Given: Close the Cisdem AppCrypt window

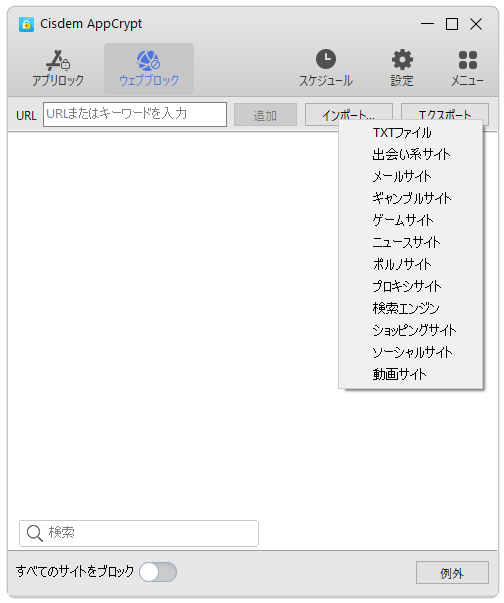Looking at the screenshot, I should tap(476, 24).
